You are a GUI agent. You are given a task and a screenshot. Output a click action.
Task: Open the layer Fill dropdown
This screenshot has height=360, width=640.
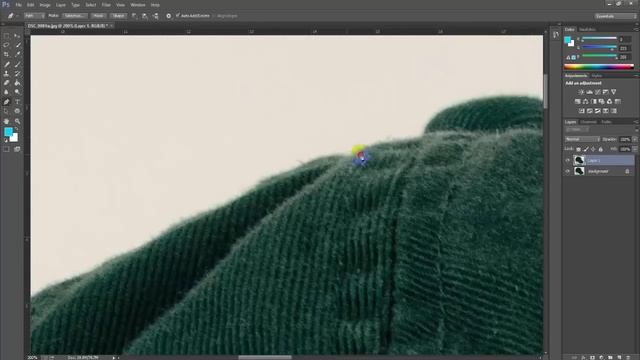(x=634, y=149)
